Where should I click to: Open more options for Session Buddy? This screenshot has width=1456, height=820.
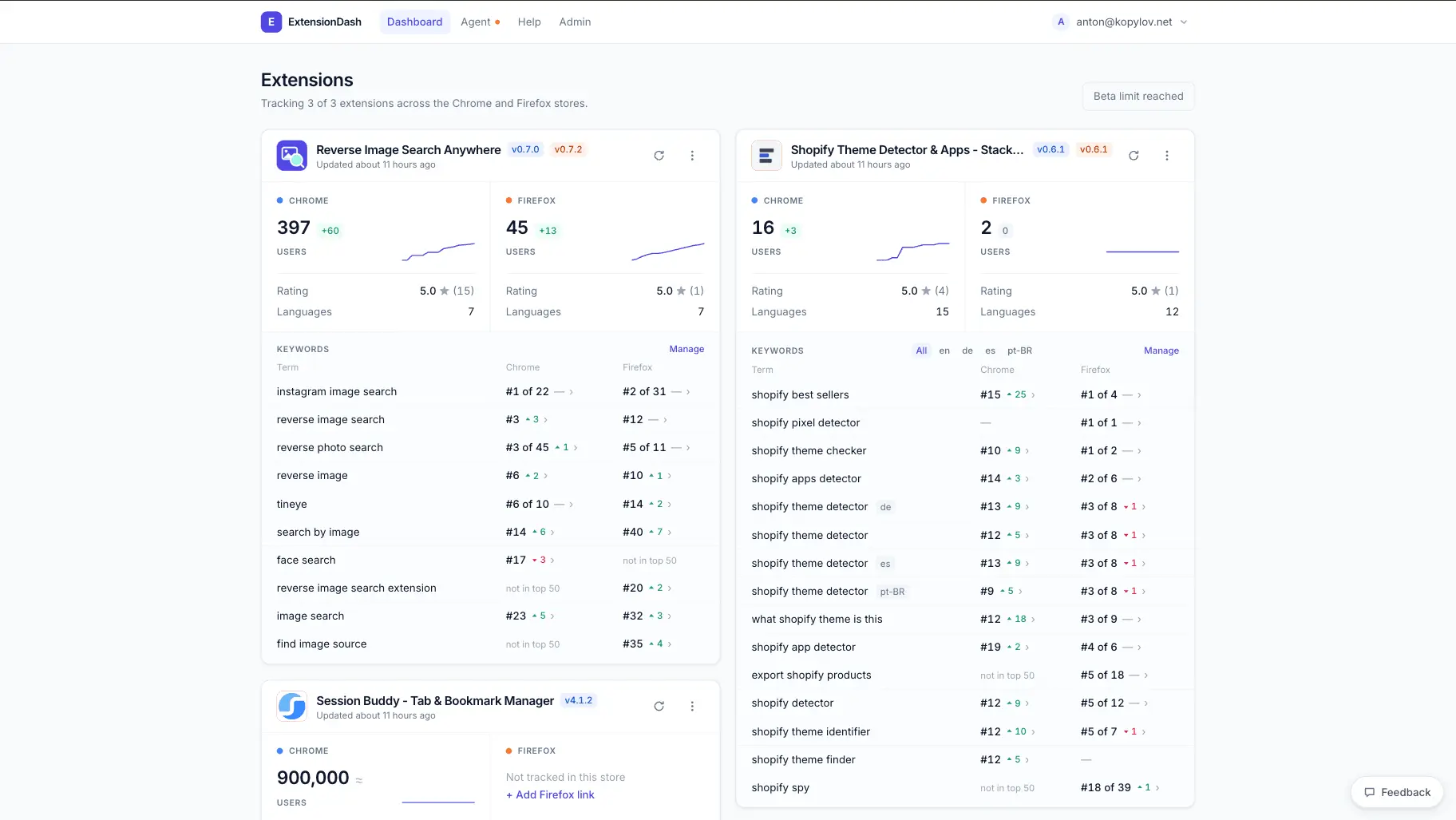point(692,706)
